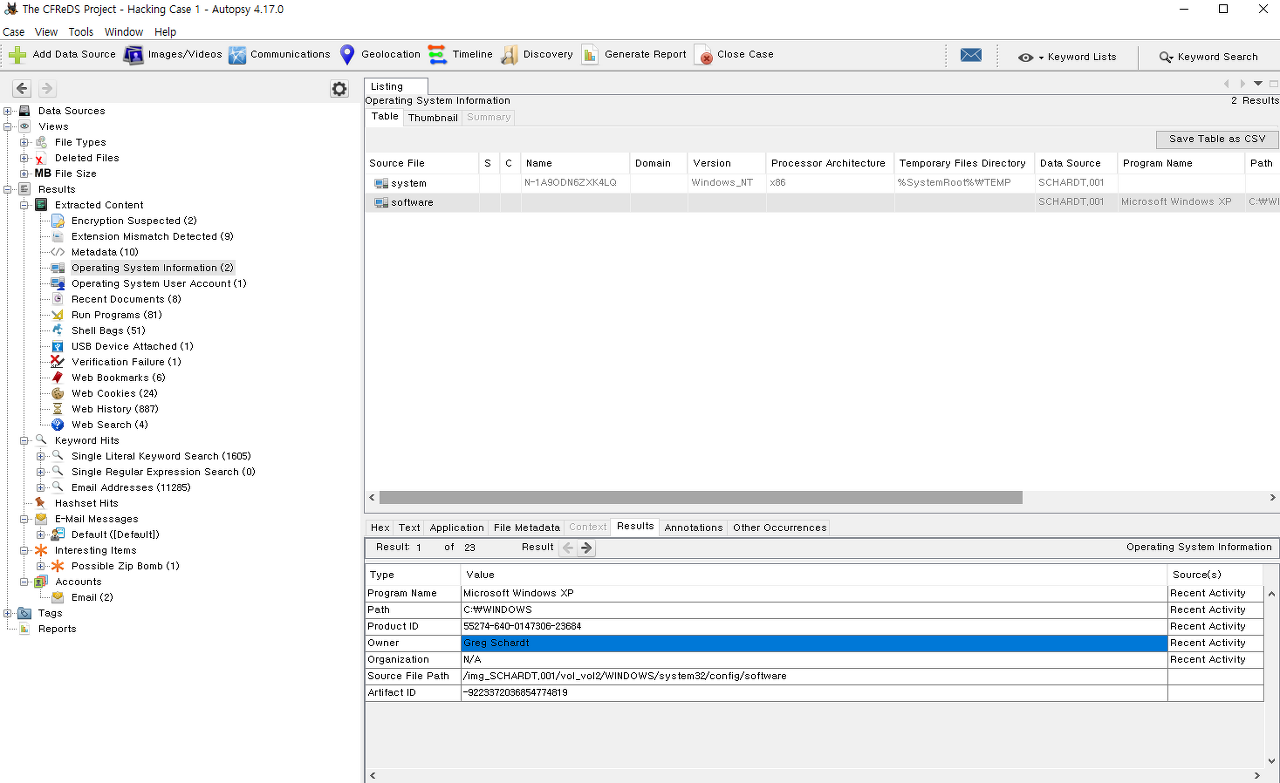
Task: Open the Case menu
Action: coord(14,32)
